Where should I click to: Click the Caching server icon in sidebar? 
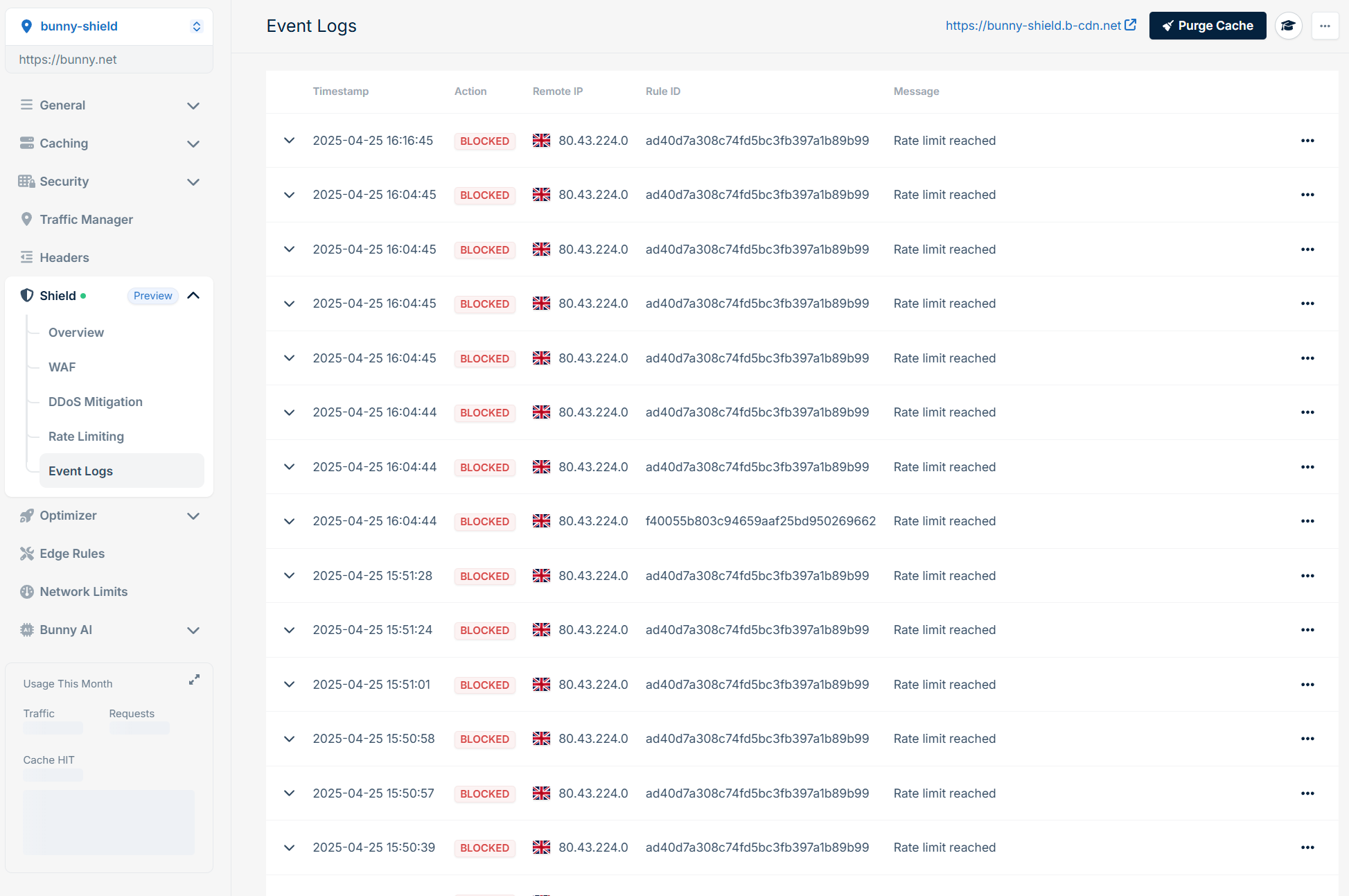26,143
